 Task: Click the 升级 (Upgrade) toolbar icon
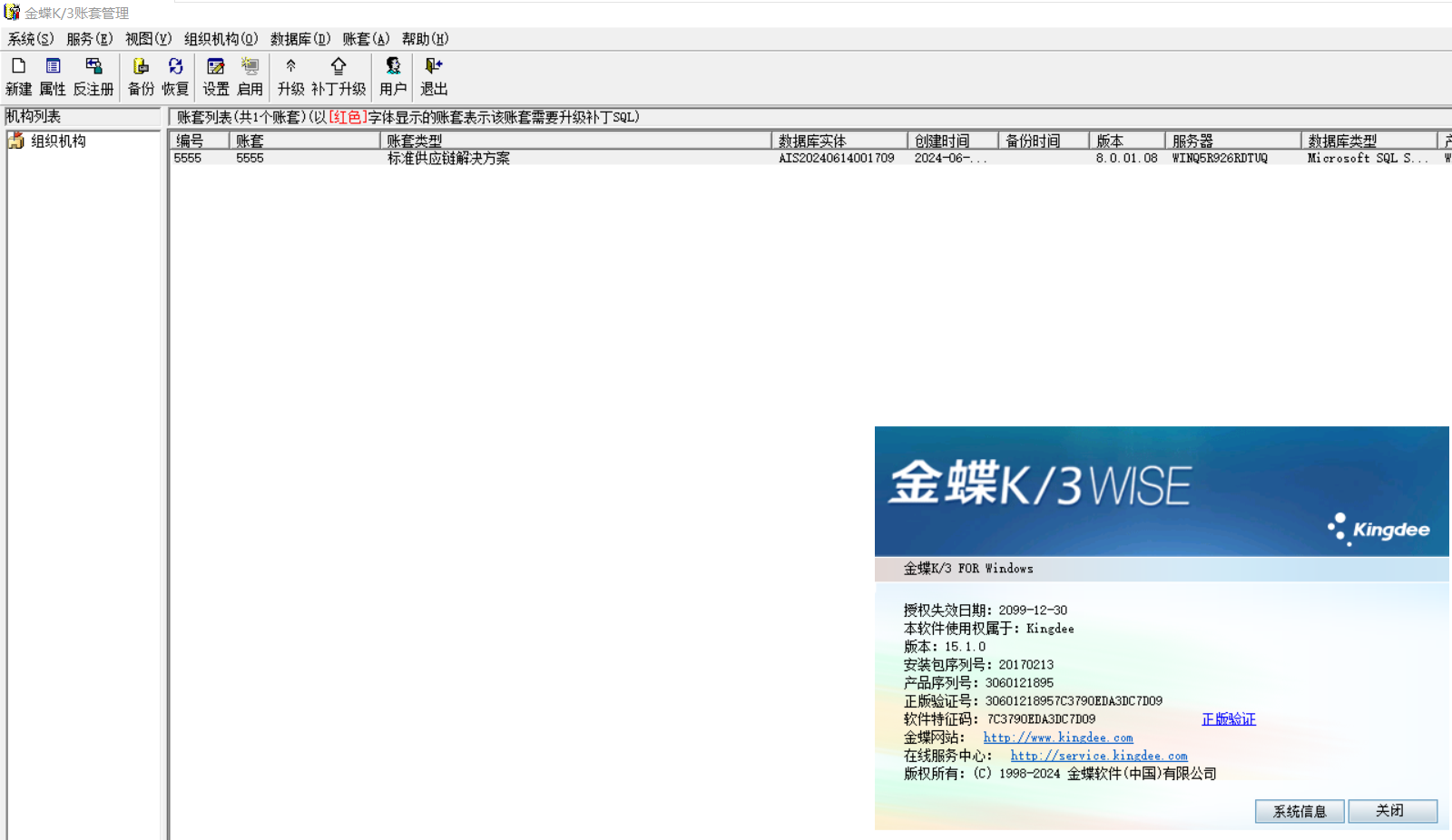290,75
